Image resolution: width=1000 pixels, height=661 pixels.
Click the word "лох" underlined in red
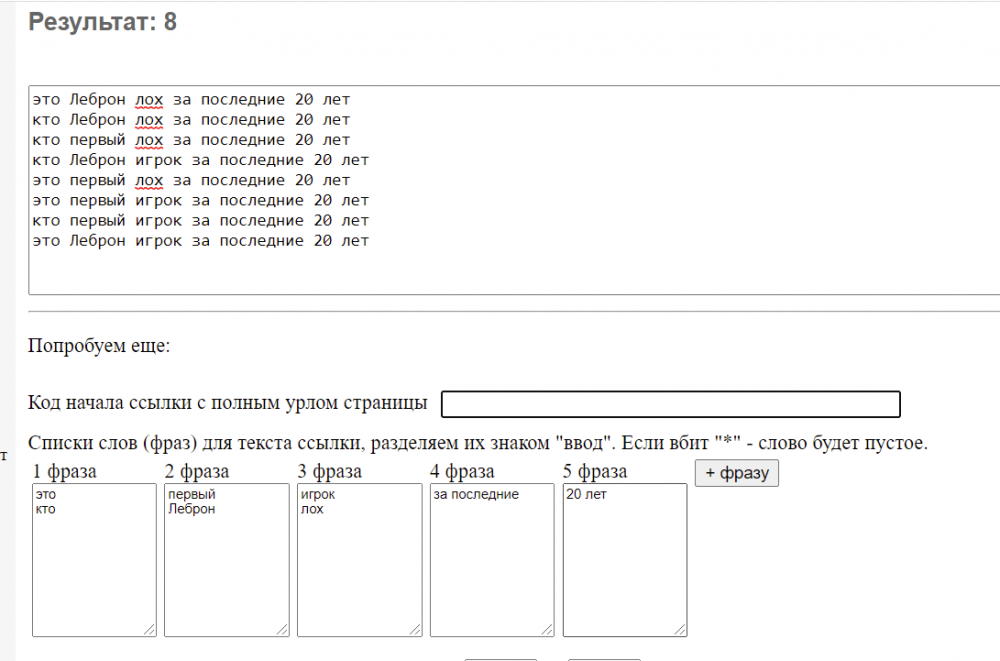pos(149,99)
